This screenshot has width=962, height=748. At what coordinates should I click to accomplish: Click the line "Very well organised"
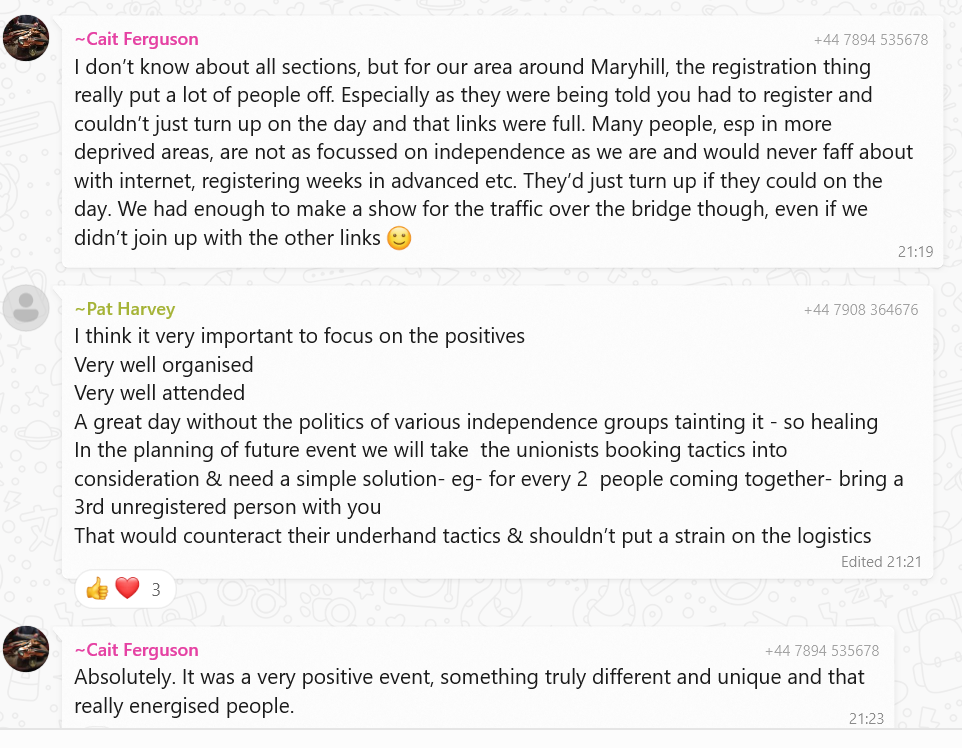coord(164,365)
